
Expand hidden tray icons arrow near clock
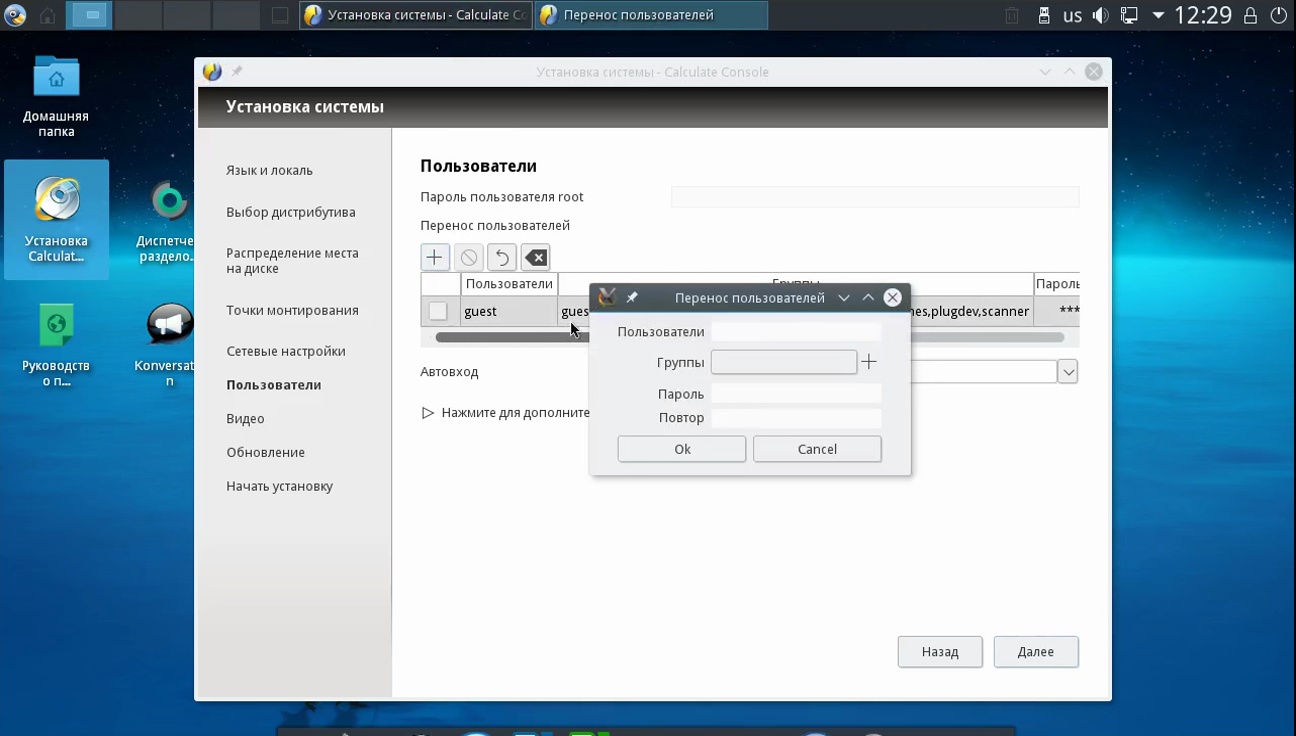(x=1158, y=16)
